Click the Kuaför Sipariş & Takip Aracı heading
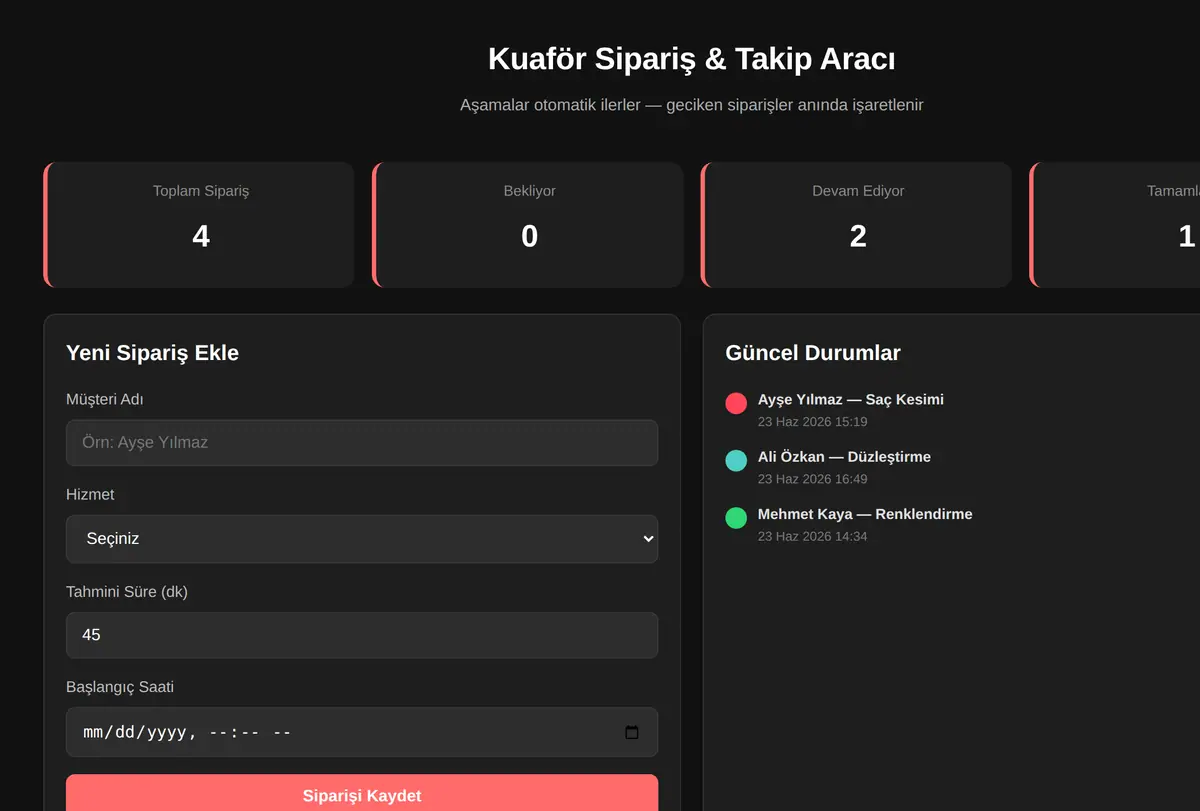 pyautogui.click(x=692, y=59)
